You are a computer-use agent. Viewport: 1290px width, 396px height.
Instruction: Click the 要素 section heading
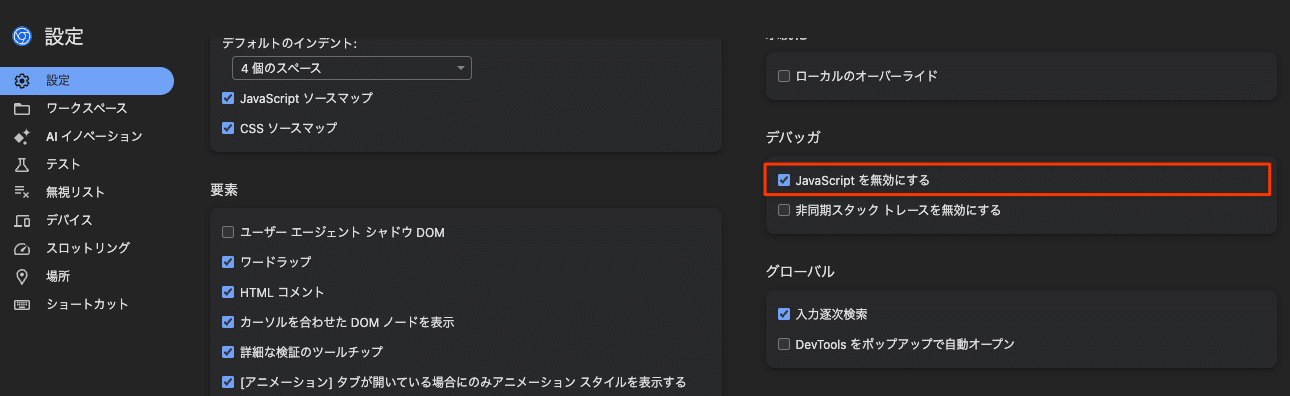coord(223,189)
